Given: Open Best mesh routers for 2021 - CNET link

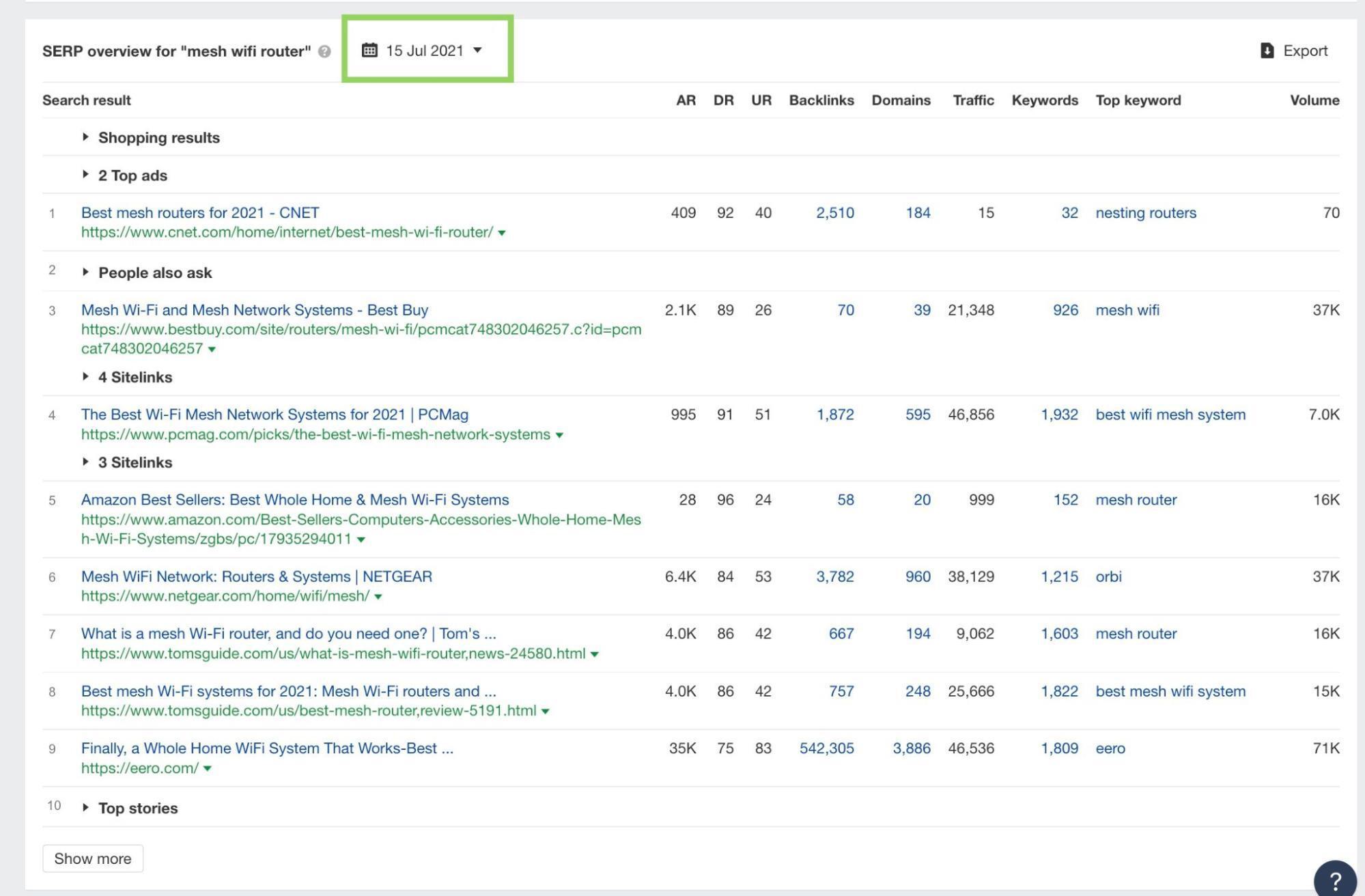Looking at the screenshot, I should coord(200,212).
